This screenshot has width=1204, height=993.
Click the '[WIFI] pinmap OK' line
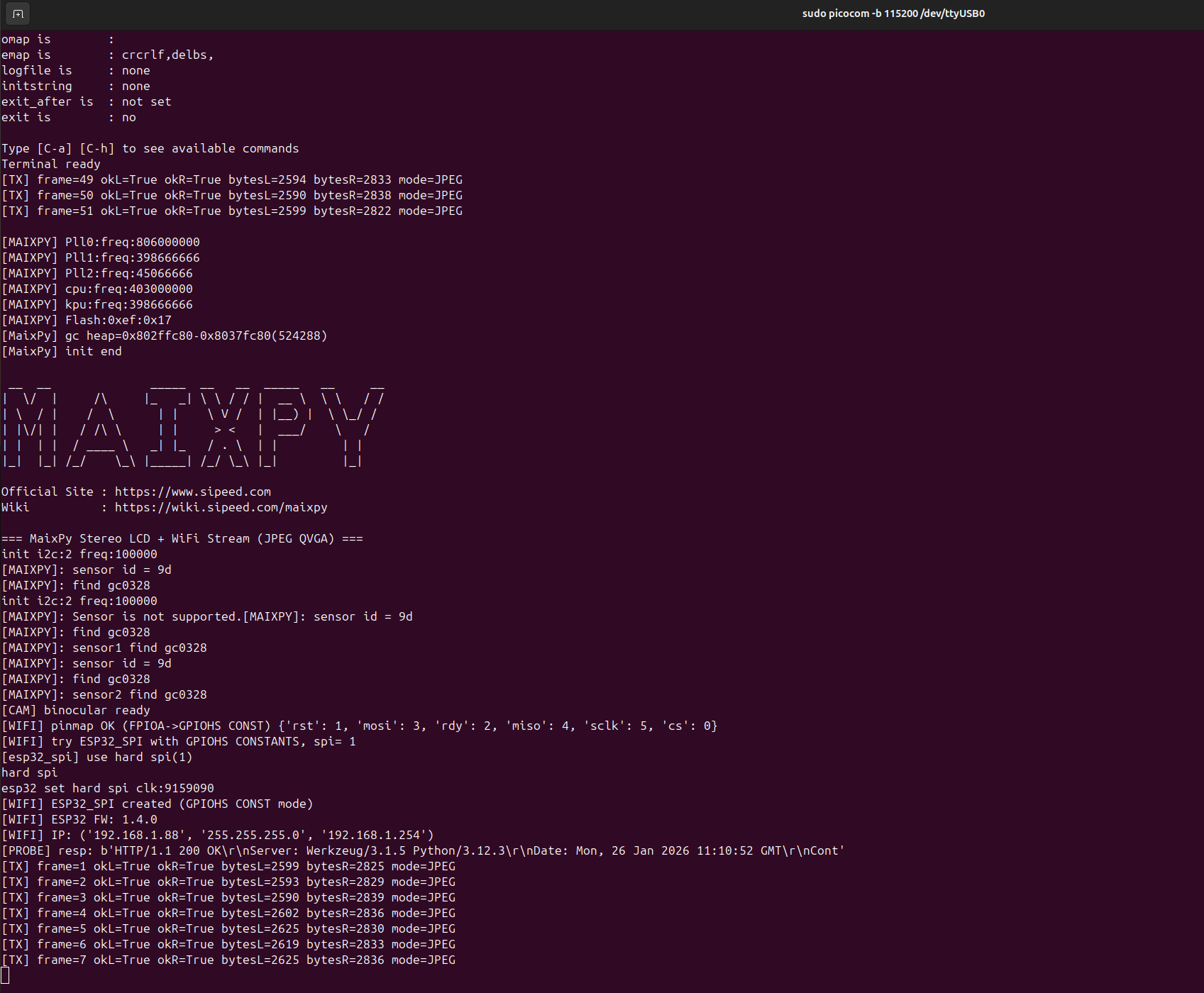358,726
